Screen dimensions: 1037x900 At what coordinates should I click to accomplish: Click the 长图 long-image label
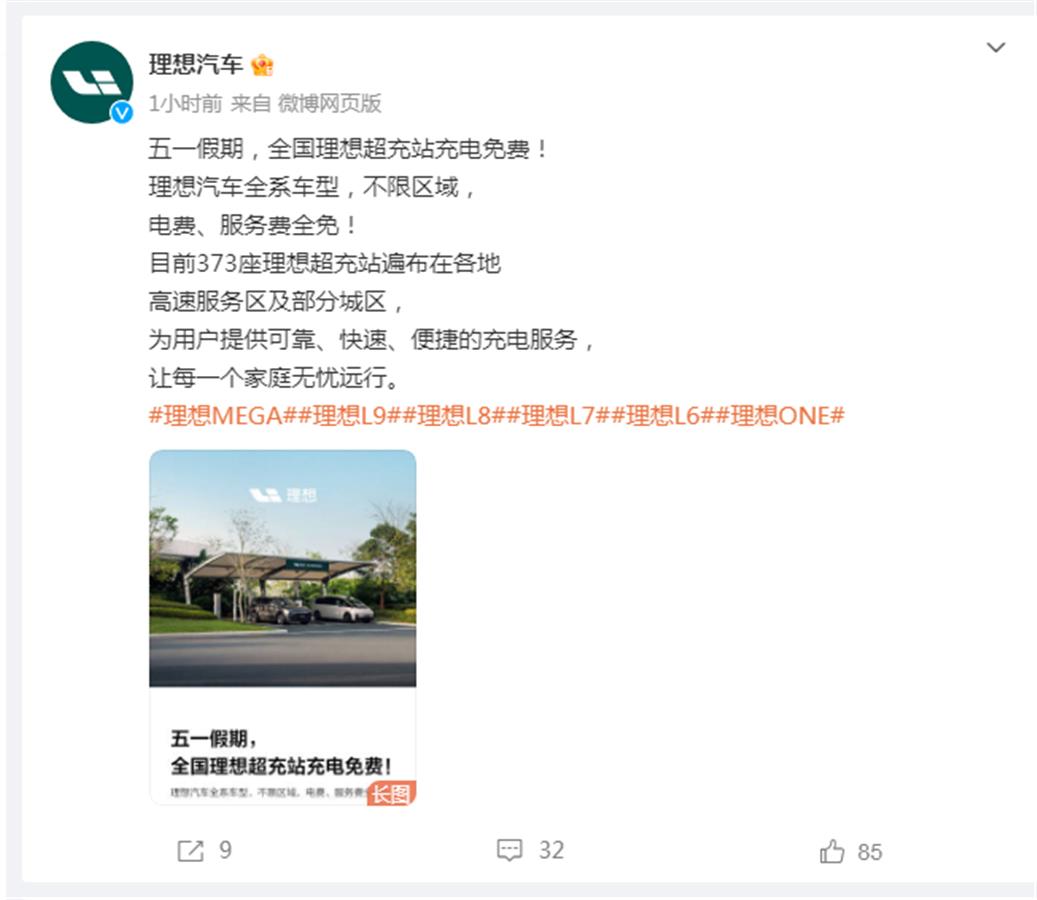click(392, 793)
